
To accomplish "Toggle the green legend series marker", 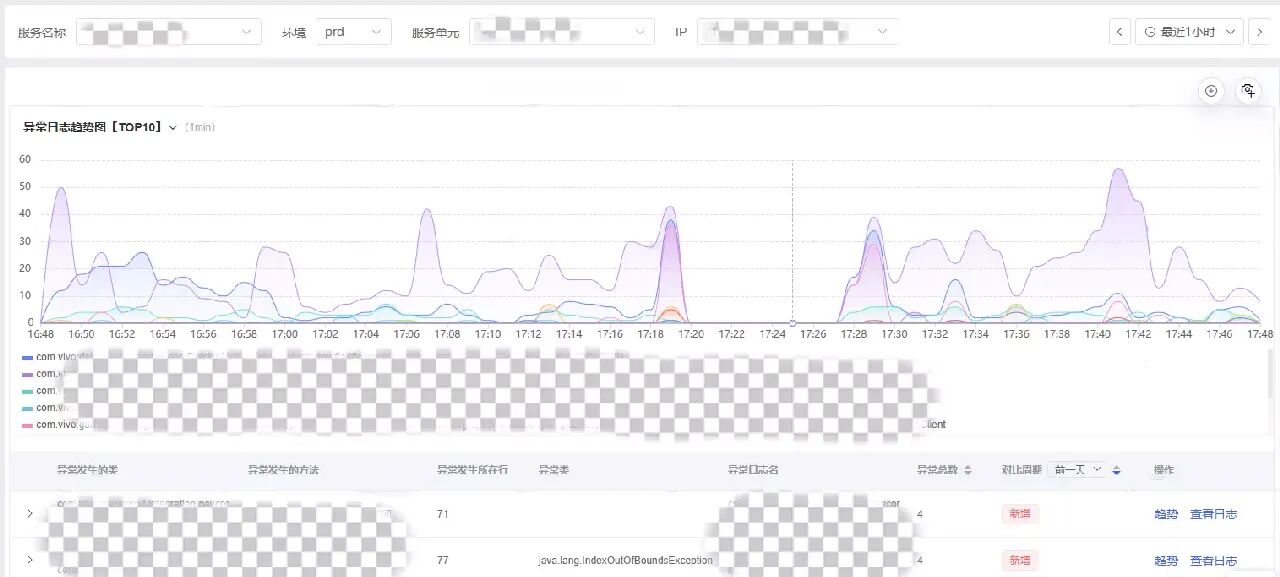I will pyautogui.click(x=27, y=391).
